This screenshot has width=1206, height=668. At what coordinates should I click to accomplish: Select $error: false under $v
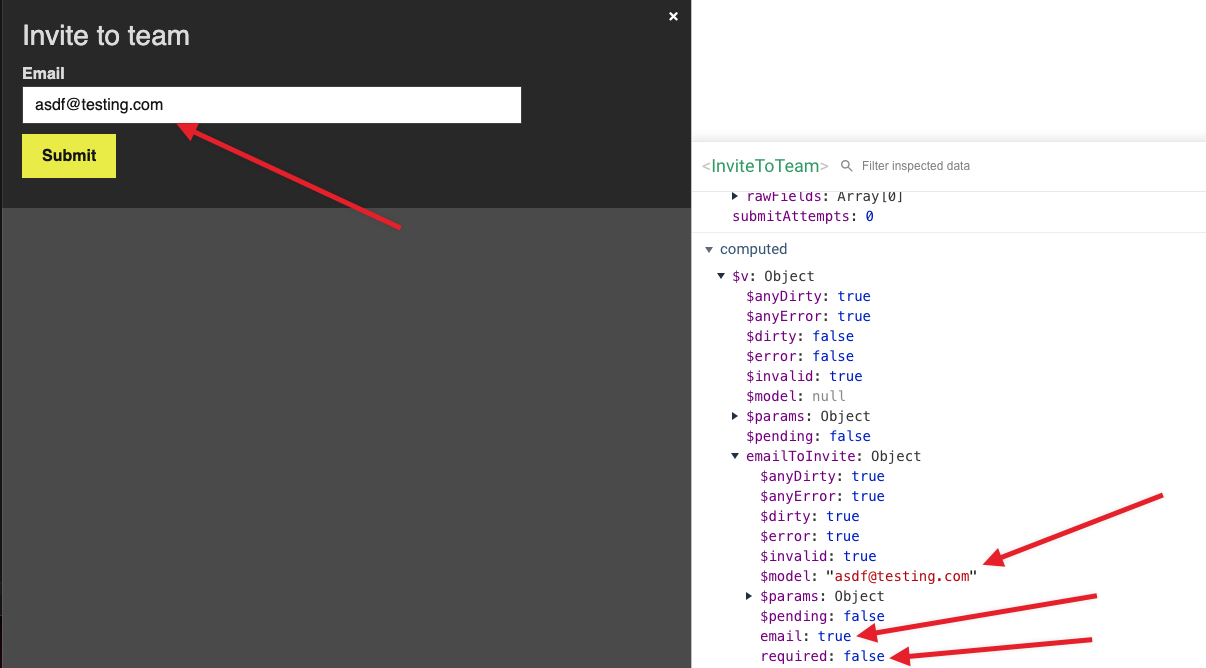tap(800, 356)
